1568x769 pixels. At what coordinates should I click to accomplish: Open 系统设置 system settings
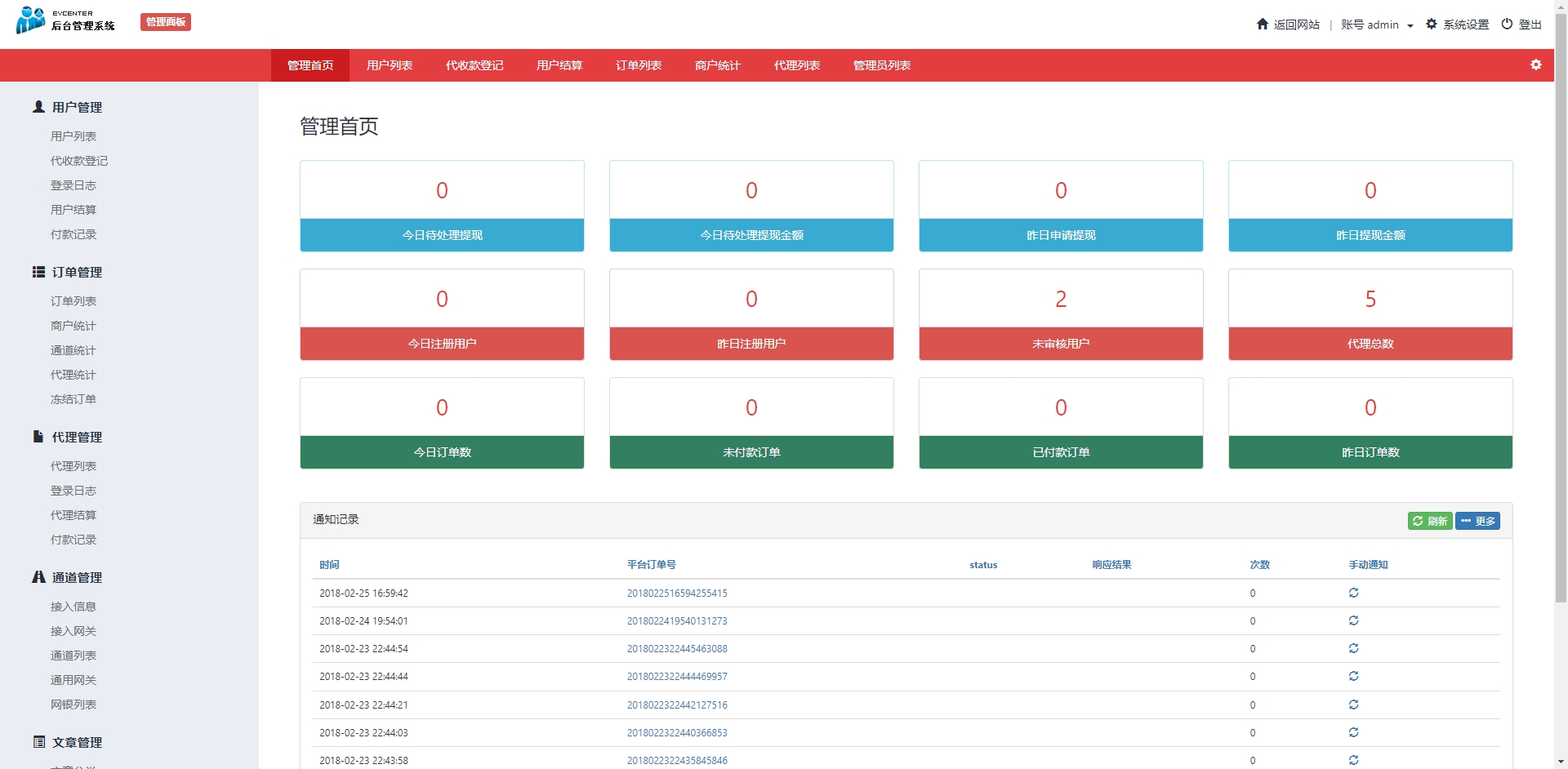click(1458, 24)
